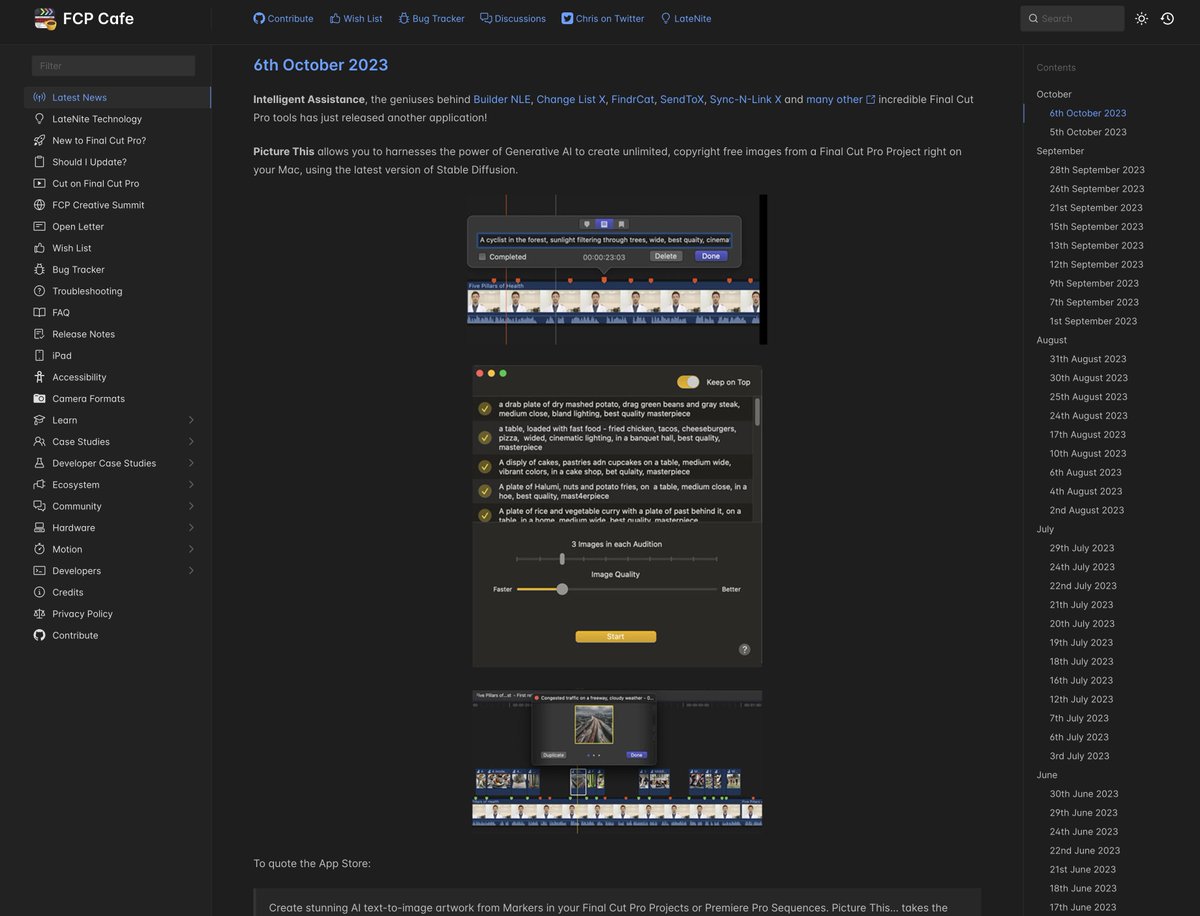The height and width of the screenshot is (916, 1200).
Task: Open the FindrCat link
Action: pyautogui.click(x=633, y=99)
